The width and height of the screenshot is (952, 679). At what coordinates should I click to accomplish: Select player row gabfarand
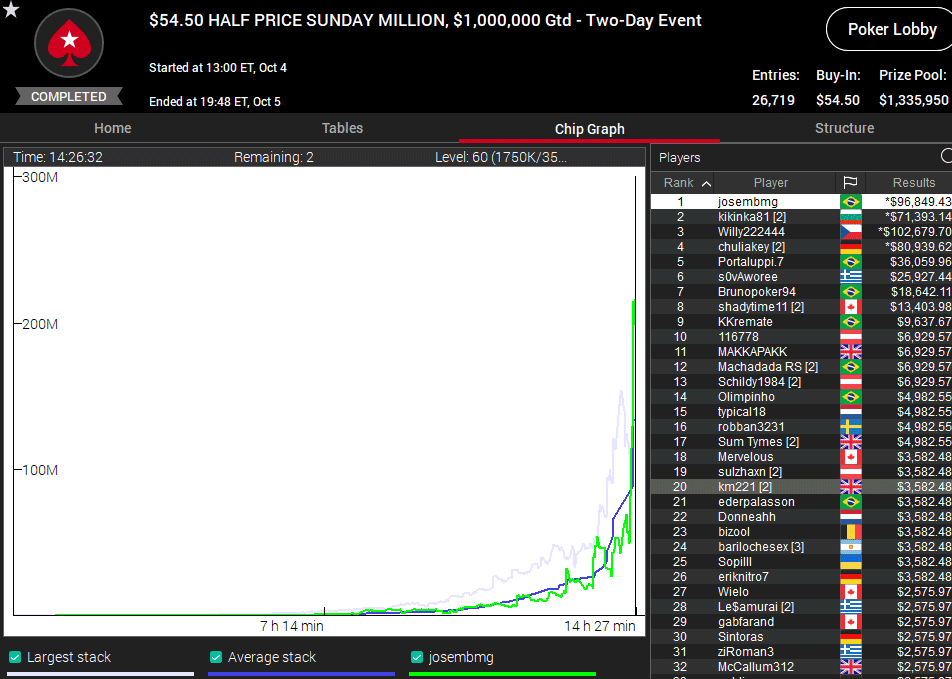[801, 622]
